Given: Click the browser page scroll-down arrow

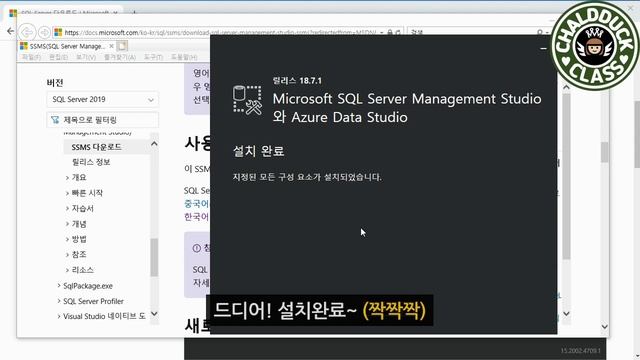Looking at the screenshot, I should tap(605, 327).
